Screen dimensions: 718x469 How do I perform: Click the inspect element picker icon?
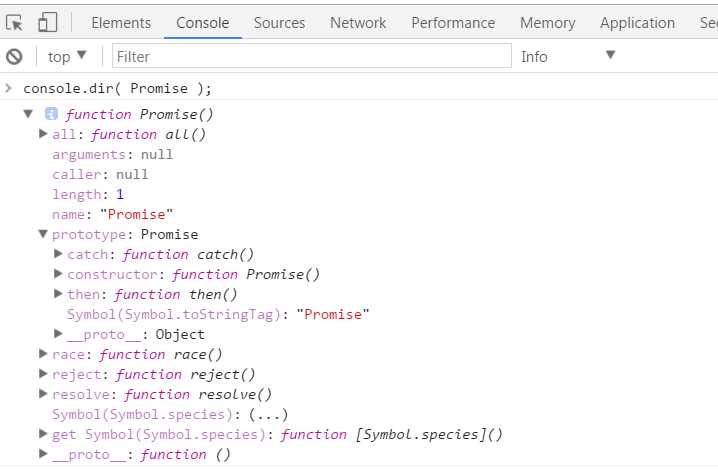point(15,22)
